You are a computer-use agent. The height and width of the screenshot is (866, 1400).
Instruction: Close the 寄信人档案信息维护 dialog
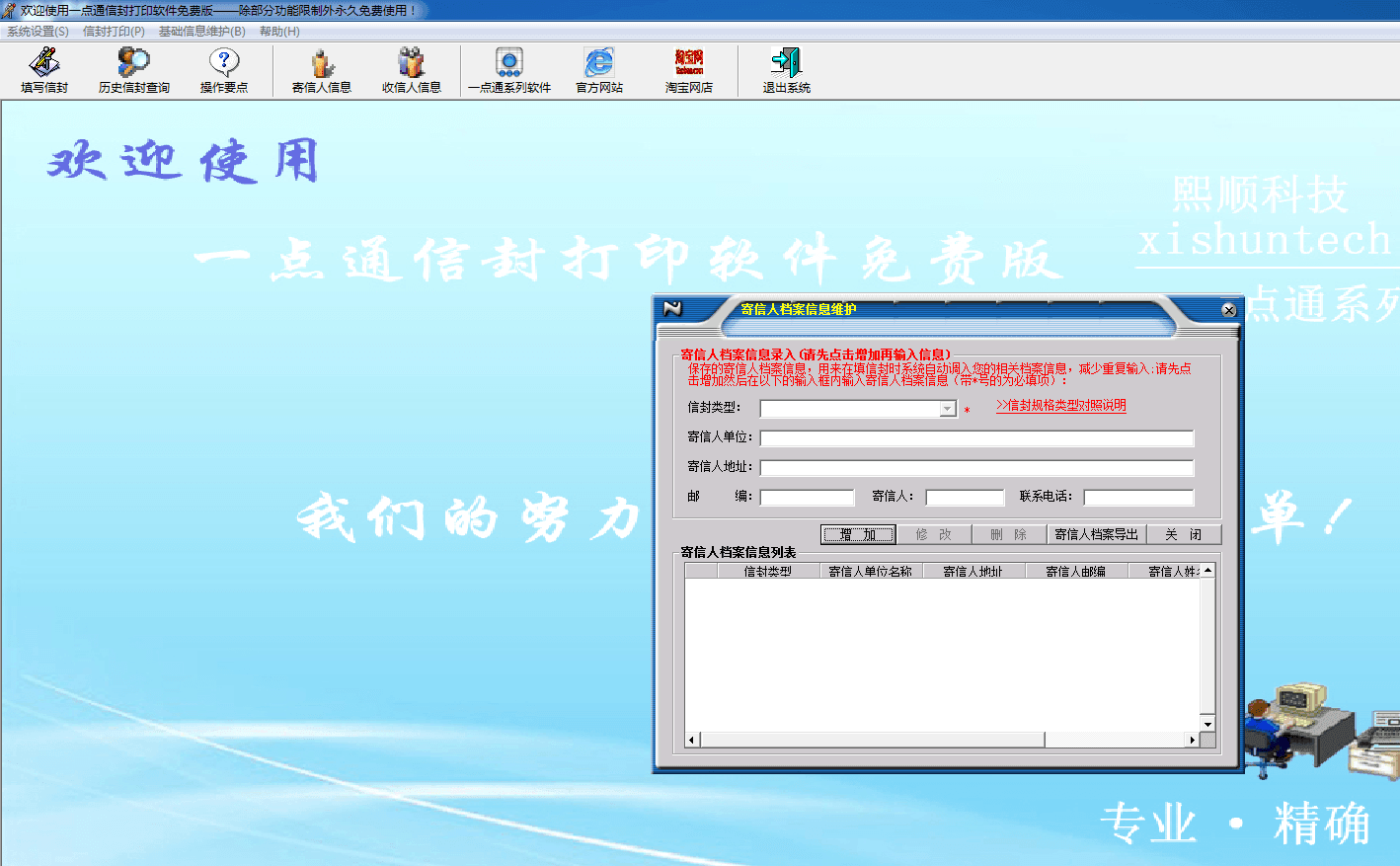click(x=1229, y=310)
